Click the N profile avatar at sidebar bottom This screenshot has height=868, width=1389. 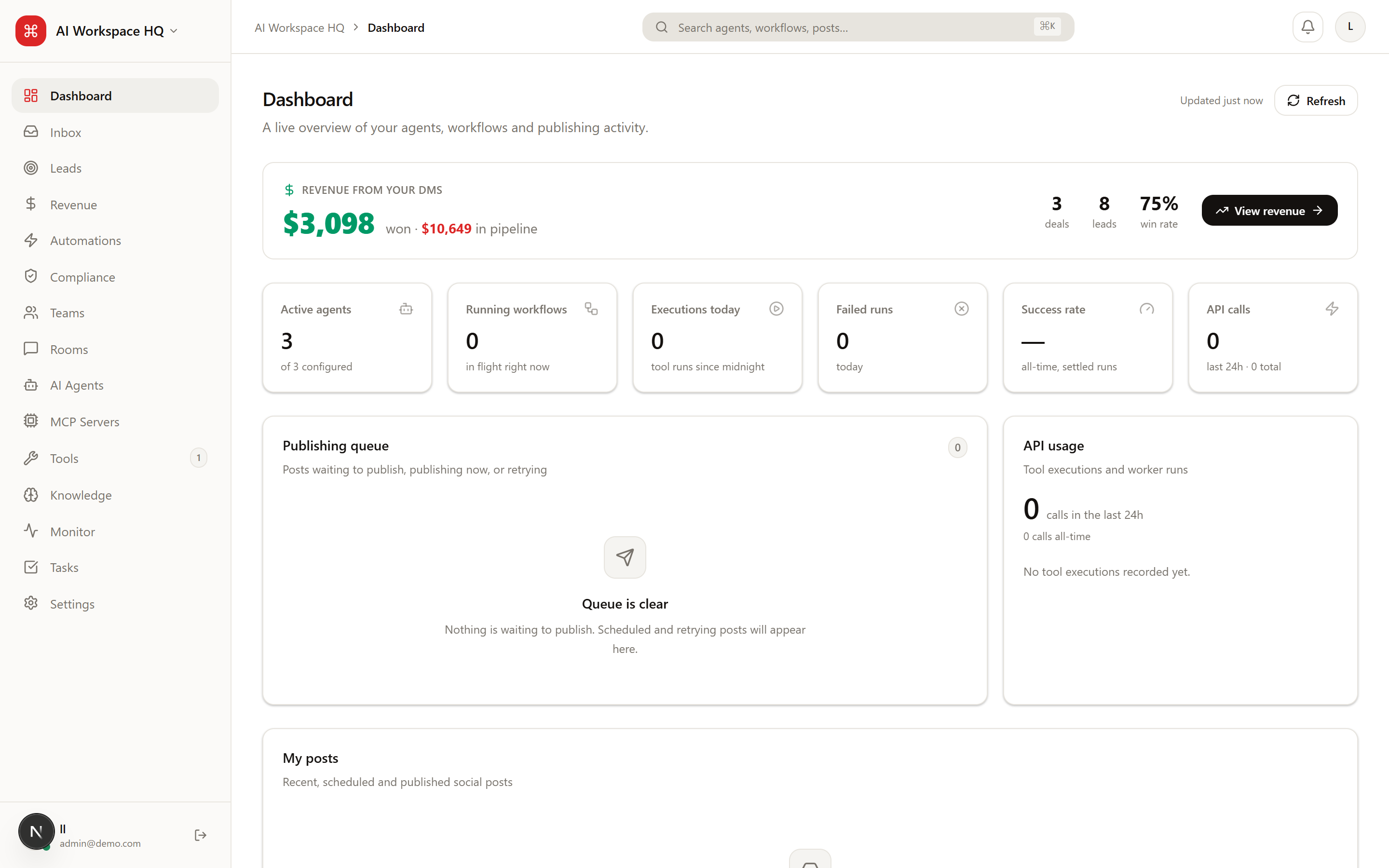(36, 831)
